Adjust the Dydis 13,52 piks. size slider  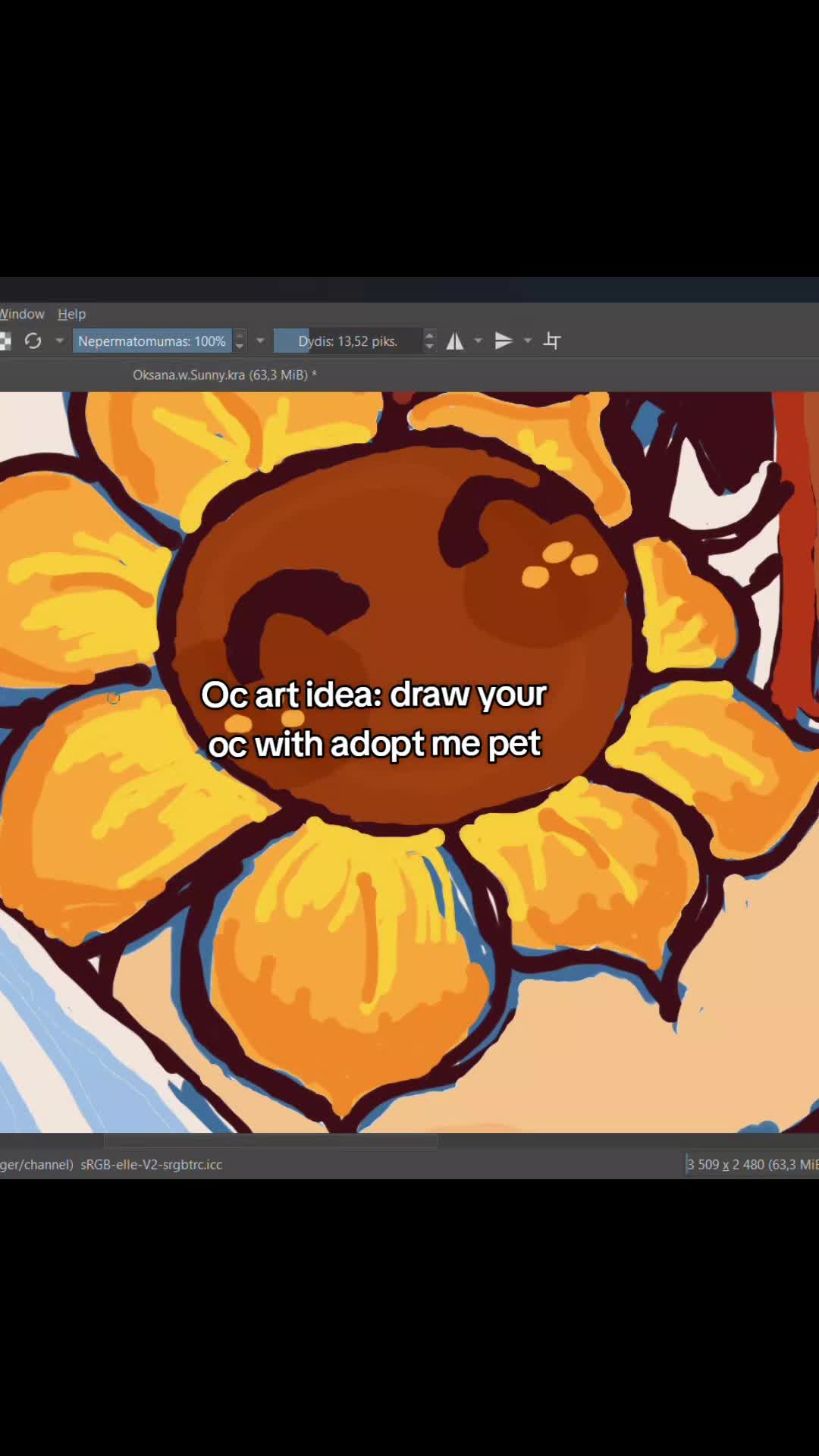(347, 341)
